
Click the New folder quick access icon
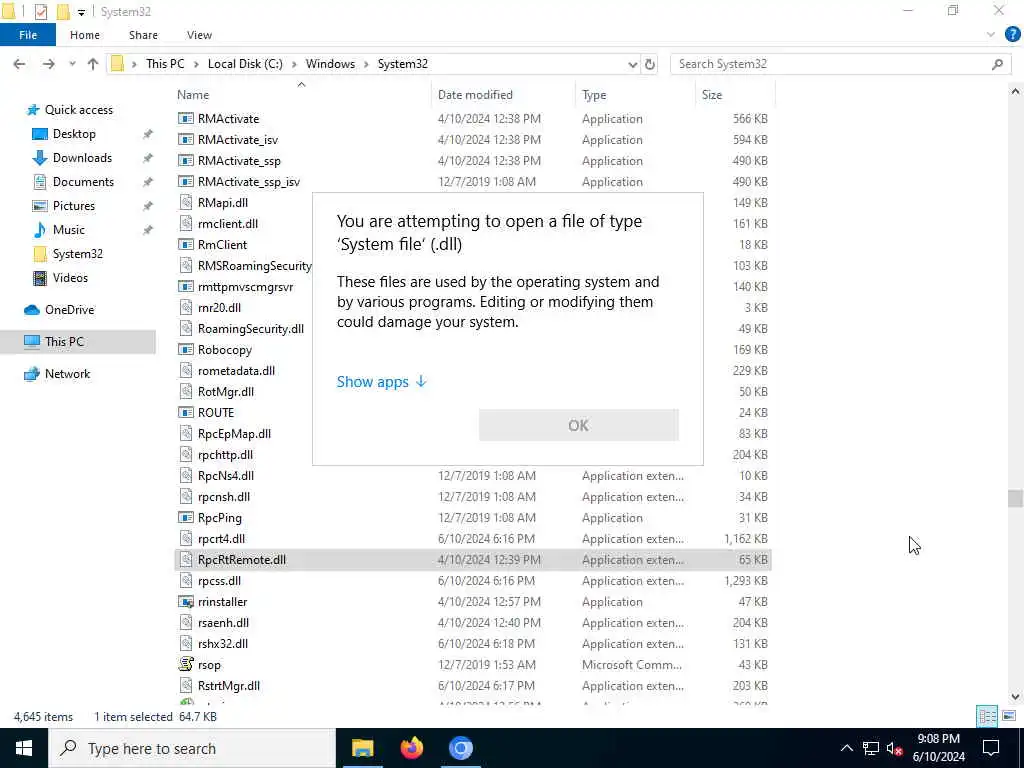[63, 12]
